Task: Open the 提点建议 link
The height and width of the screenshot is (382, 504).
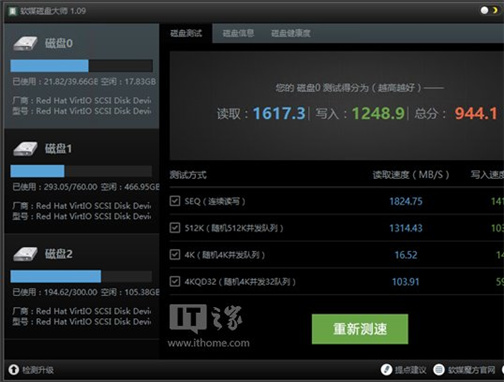Action: 410,370
